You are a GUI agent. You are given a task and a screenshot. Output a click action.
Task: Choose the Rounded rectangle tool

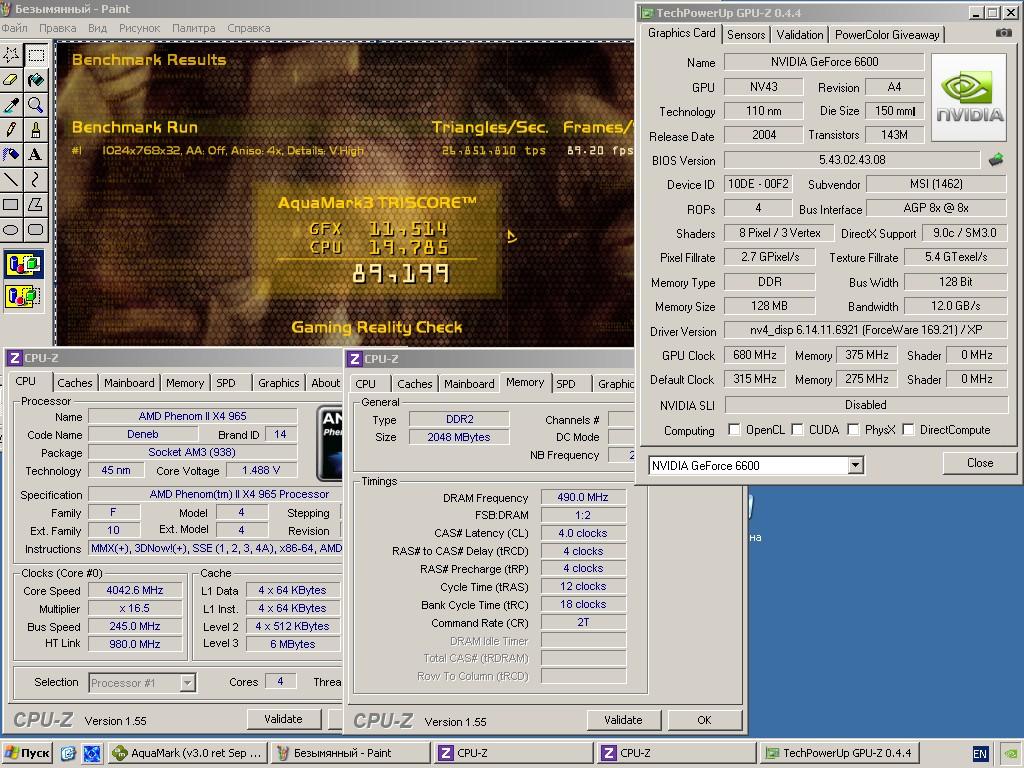[36, 229]
